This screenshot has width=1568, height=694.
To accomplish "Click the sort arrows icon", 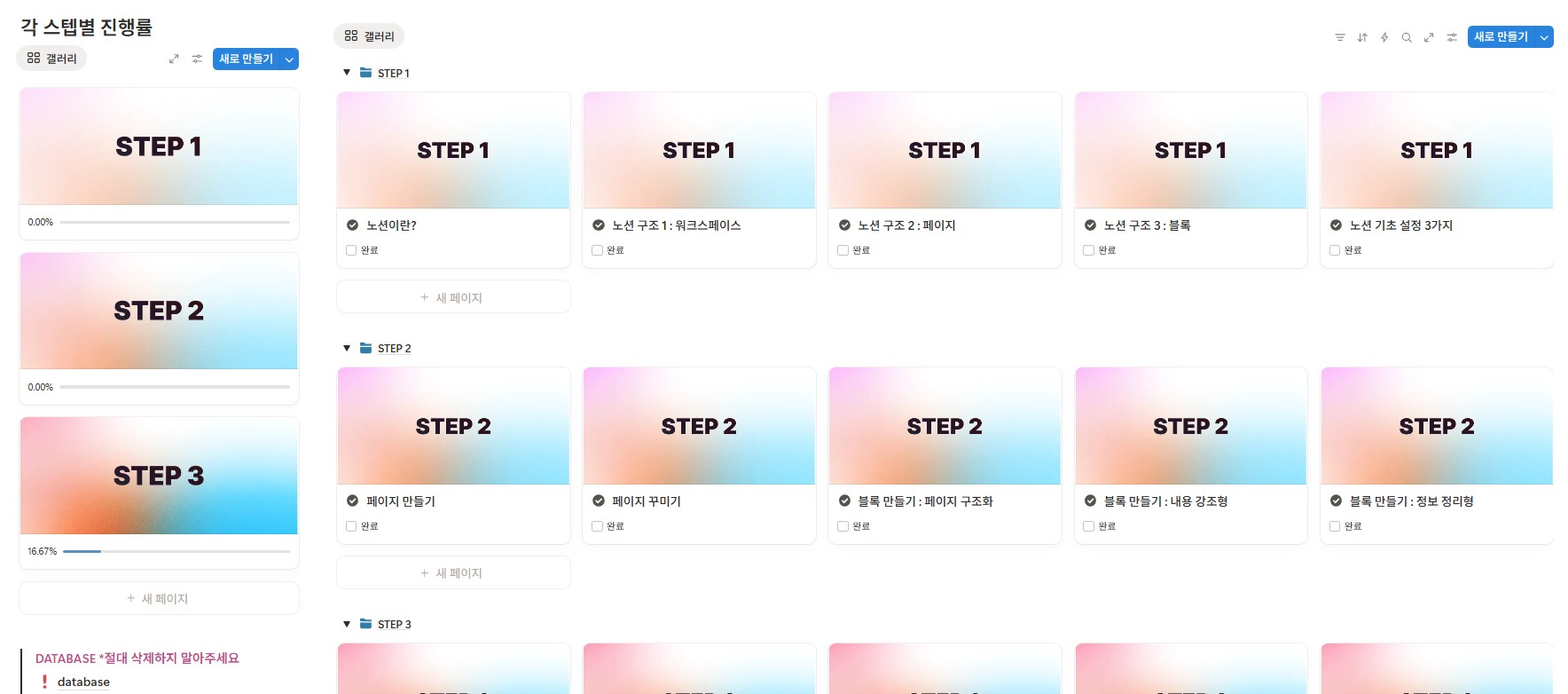I will tap(1362, 37).
